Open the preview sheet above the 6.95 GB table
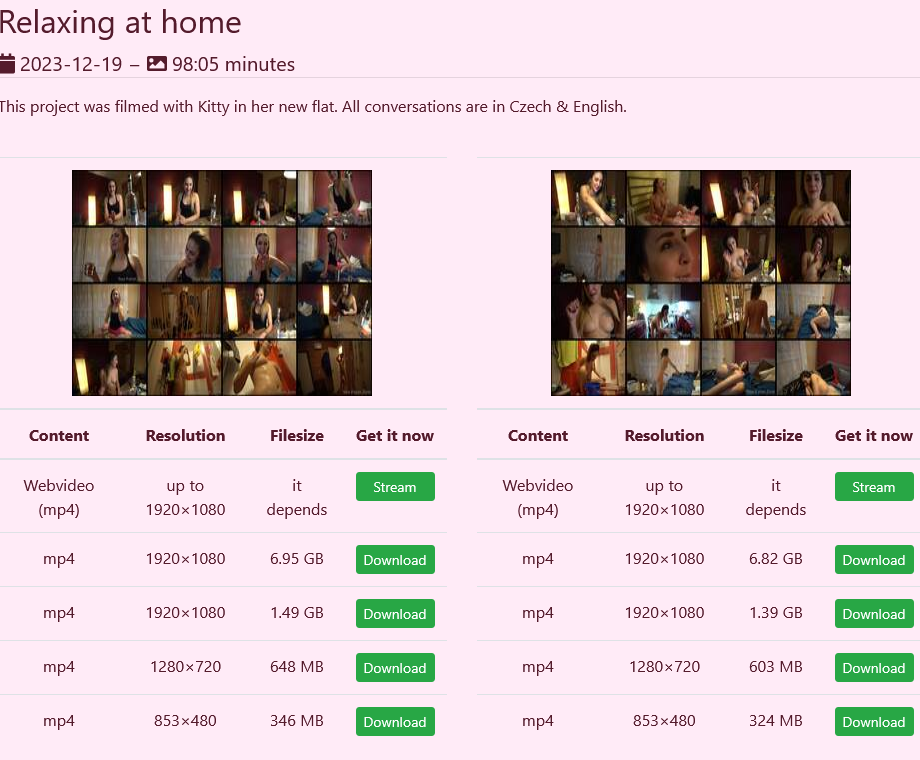The image size is (920, 760). [222, 283]
